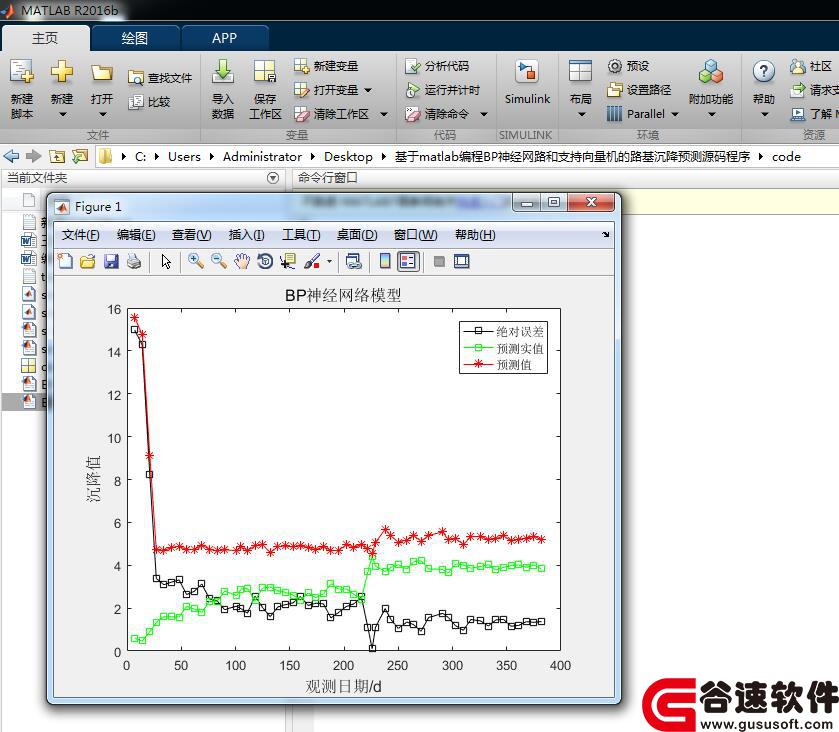Open Figure 1 帮助(H) menu
The width and height of the screenshot is (839, 732).
[475, 235]
